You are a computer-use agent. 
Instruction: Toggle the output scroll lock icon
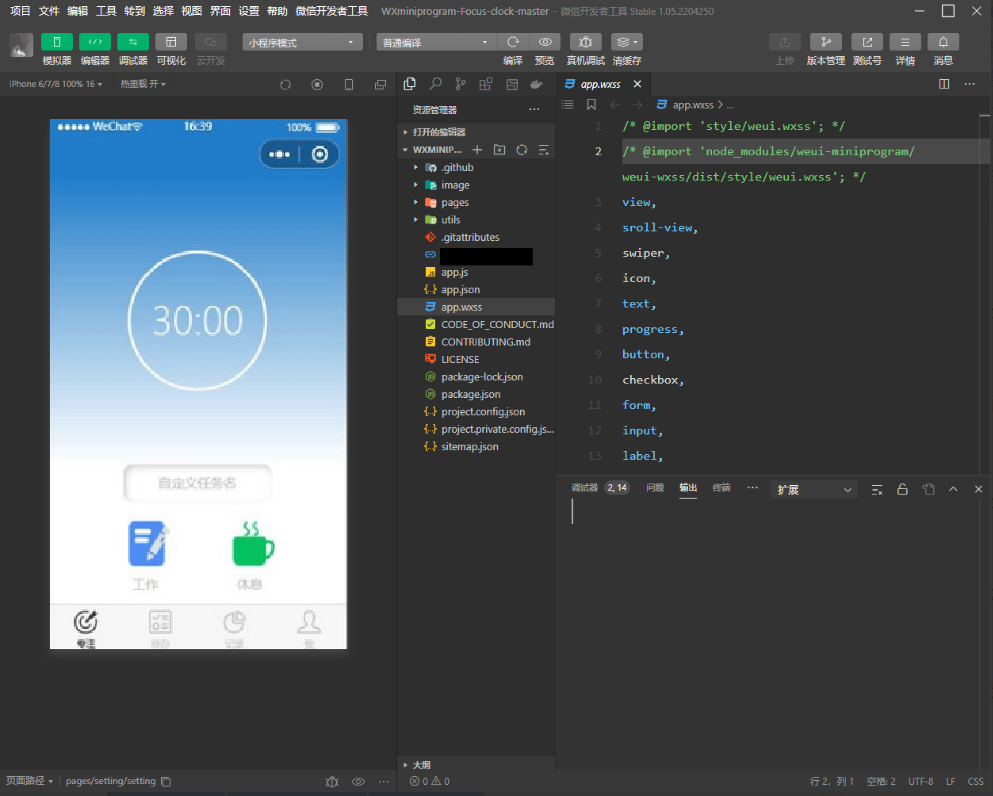pyautogui.click(x=902, y=490)
